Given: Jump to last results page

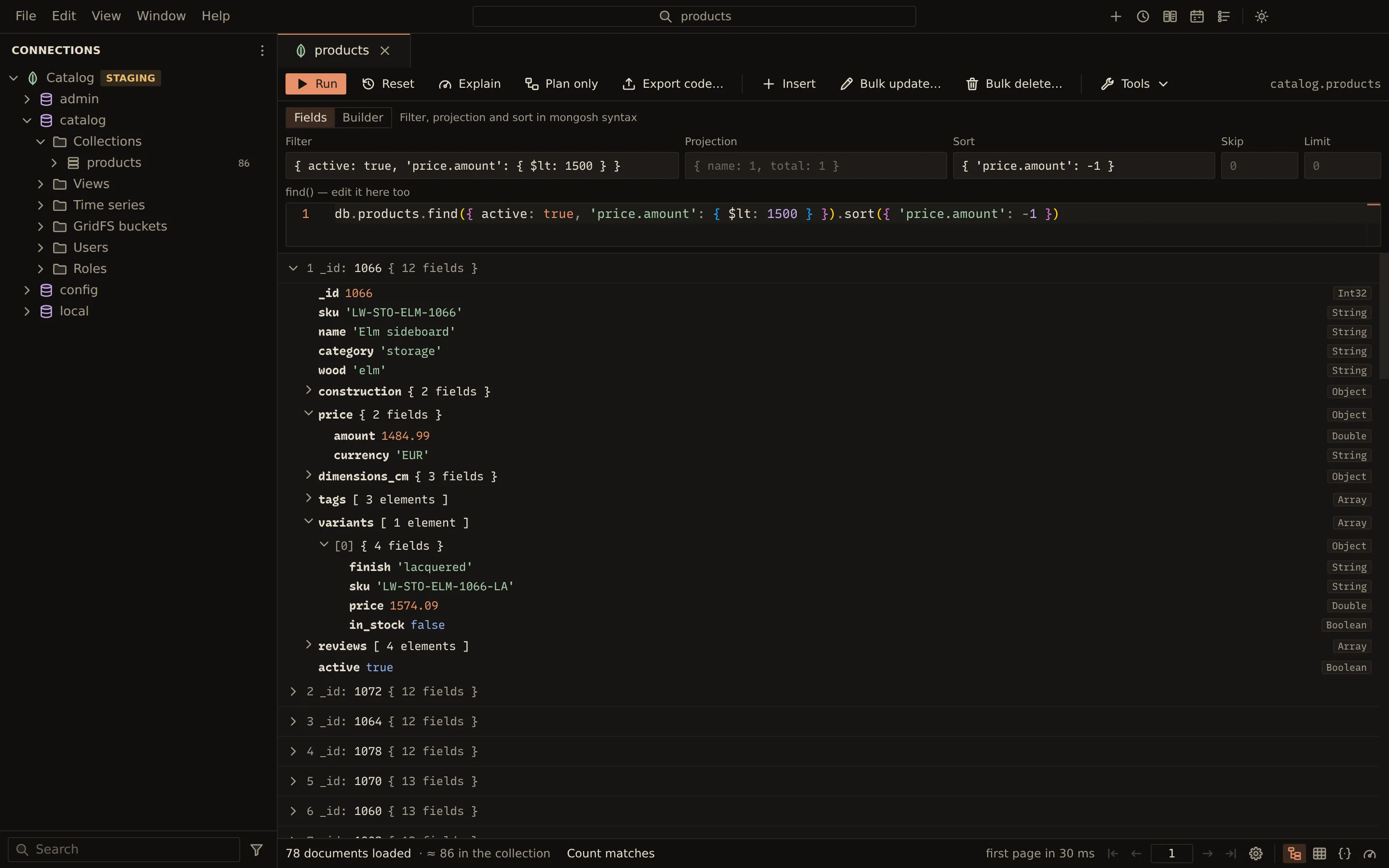Looking at the screenshot, I should click(x=1231, y=854).
